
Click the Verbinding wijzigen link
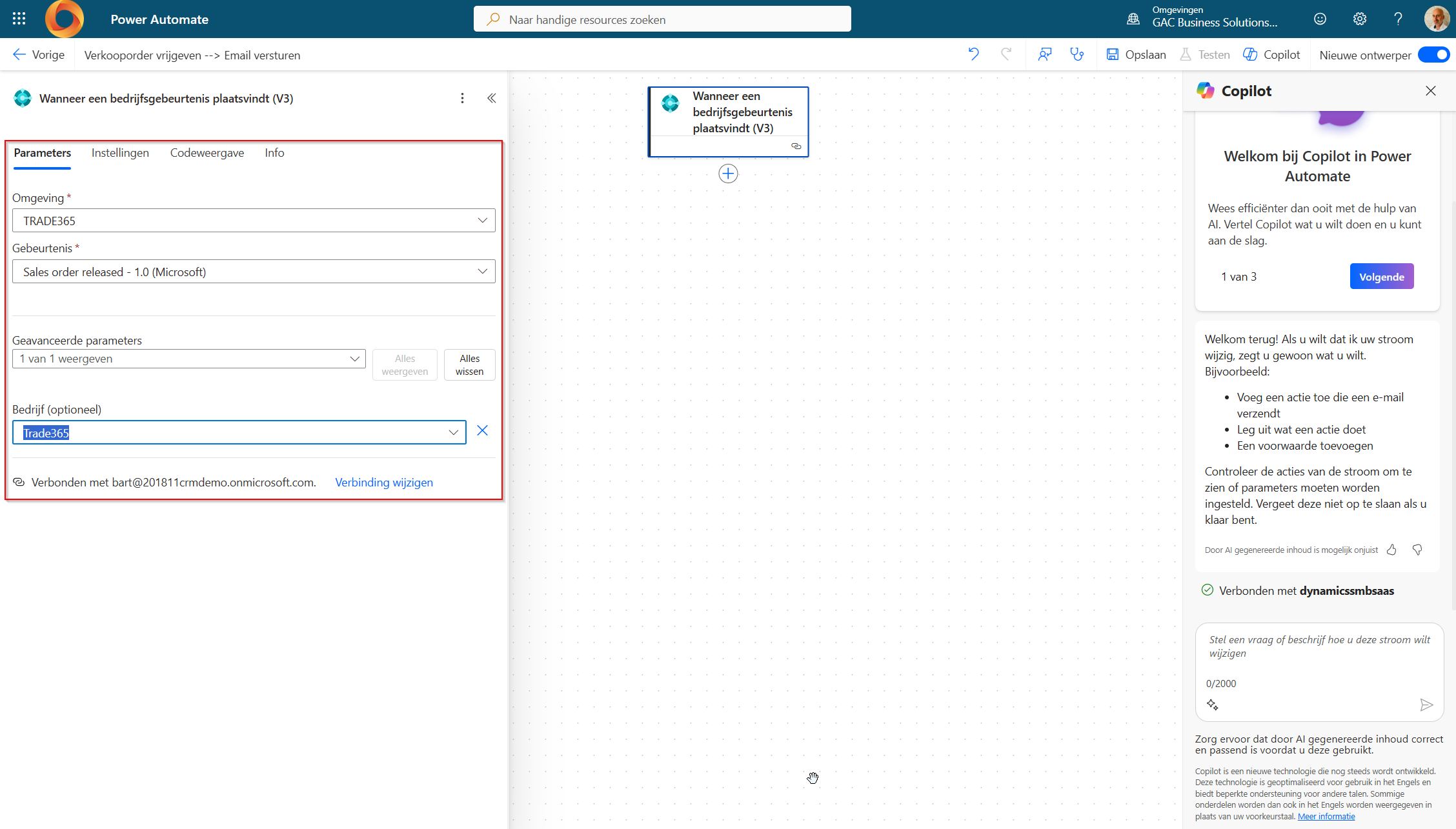(x=384, y=483)
